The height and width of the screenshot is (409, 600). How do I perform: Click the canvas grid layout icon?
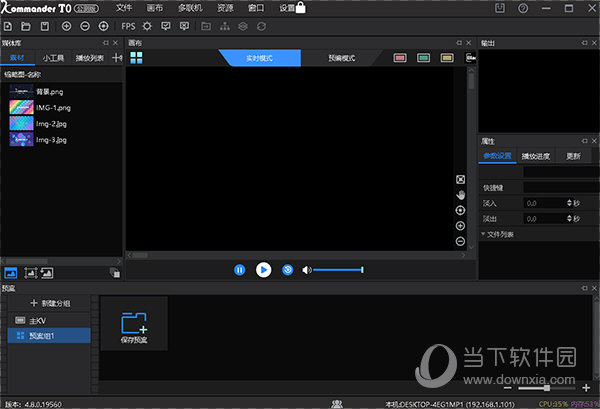[x=137, y=58]
